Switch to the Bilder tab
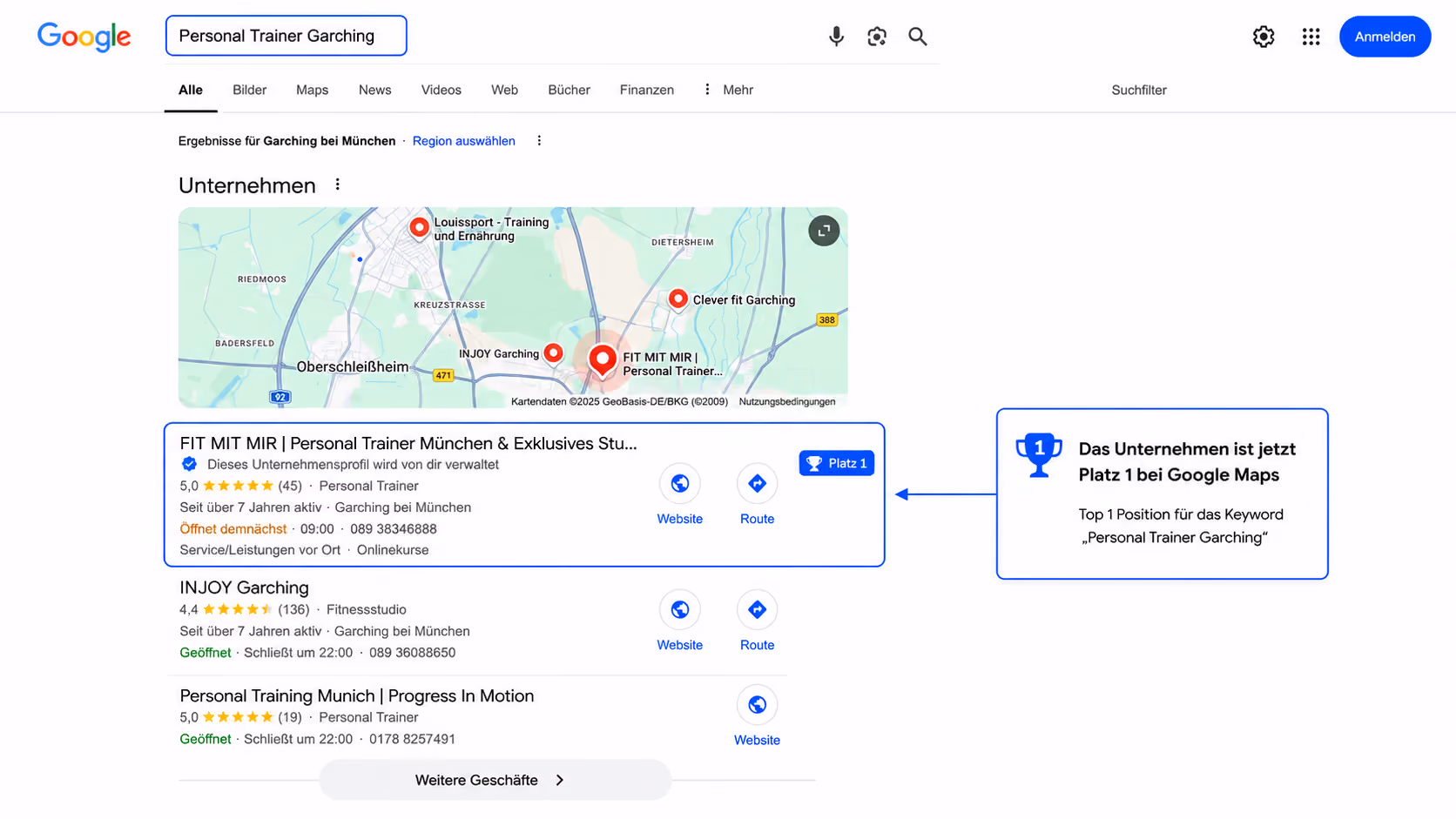Viewport: 1456px width, 819px height. coord(249,90)
